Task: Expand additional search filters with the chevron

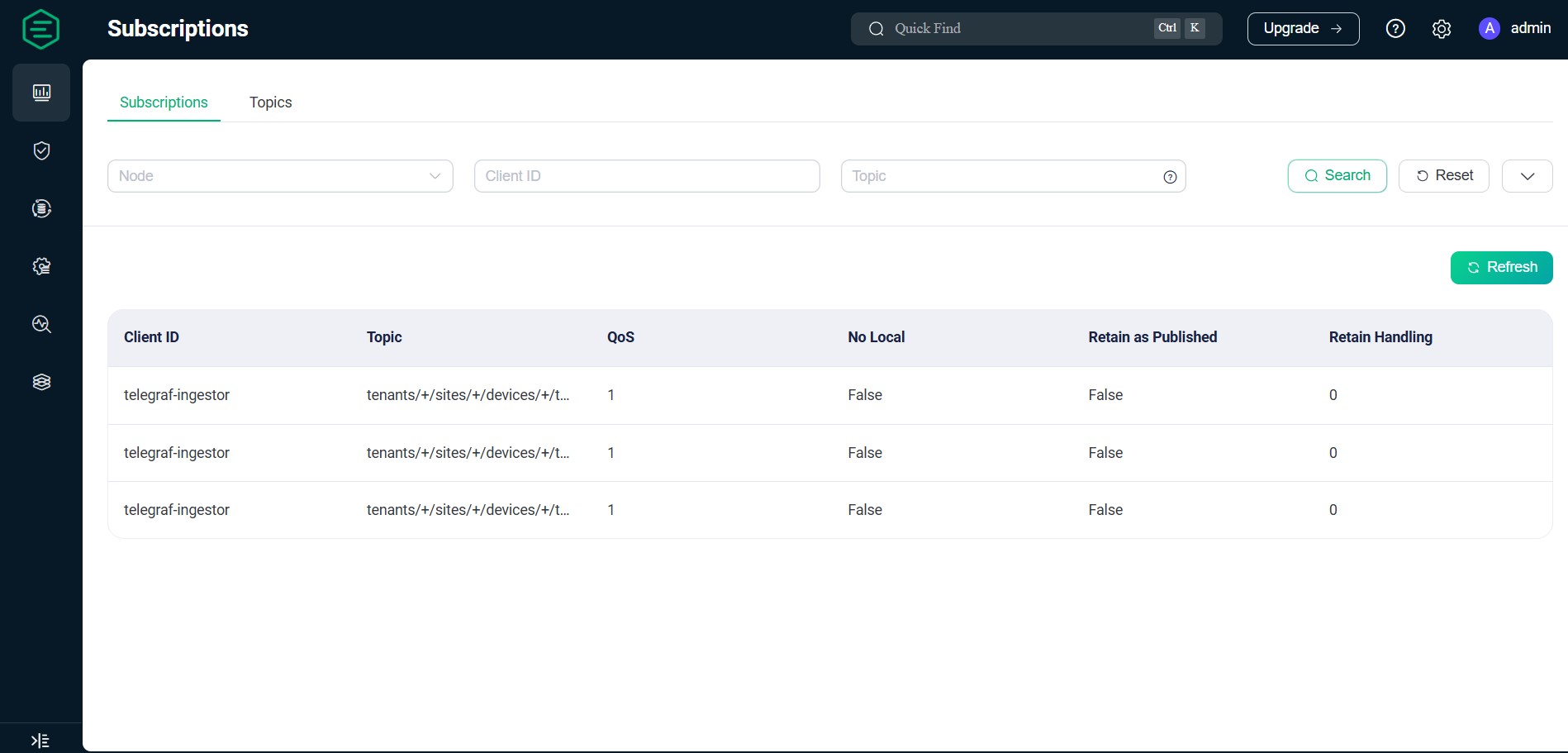Action: pos(1527,176)
